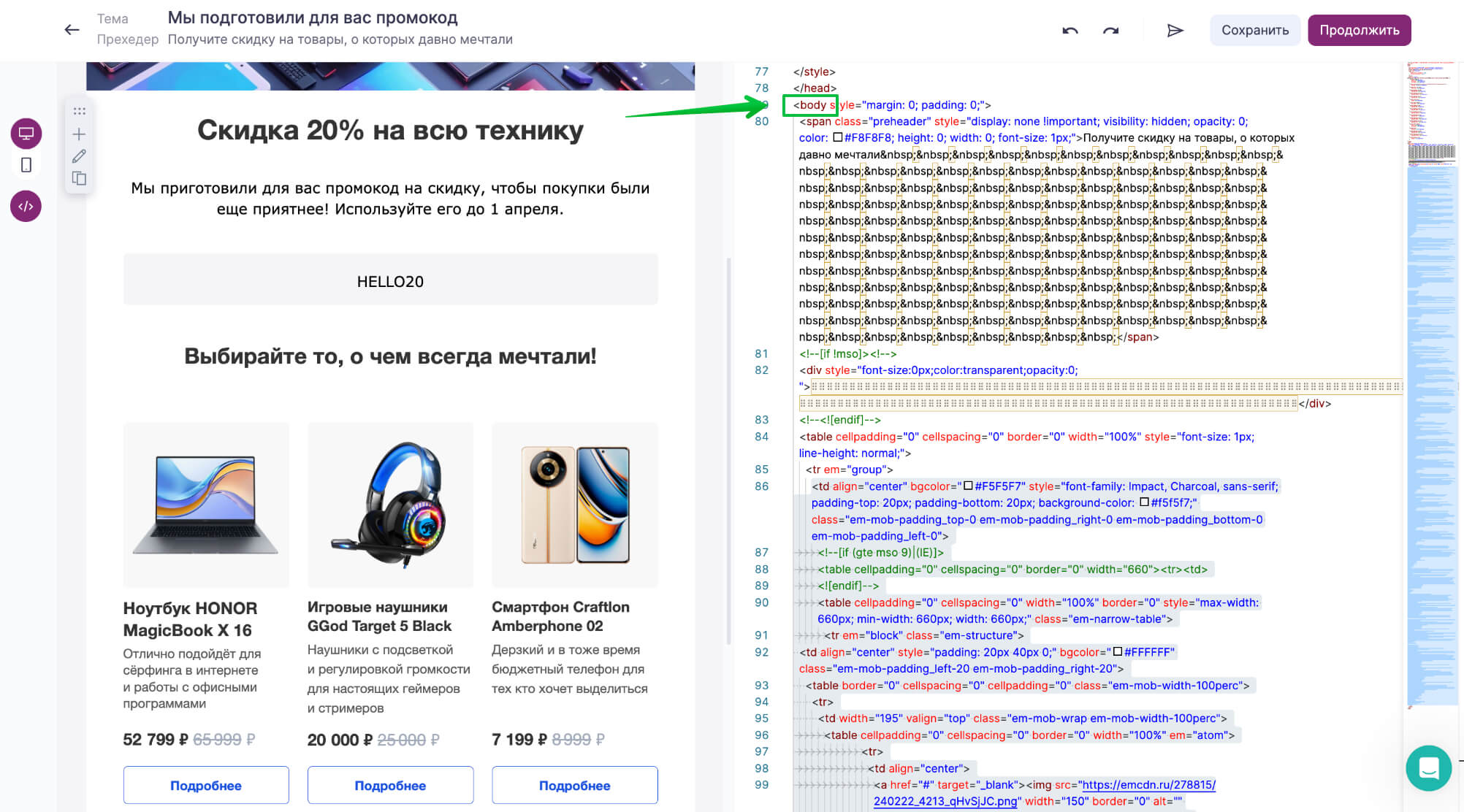Place cursor on the </head> line
This screenshot has height=812, width=1464.
click(x=815, y=88)
